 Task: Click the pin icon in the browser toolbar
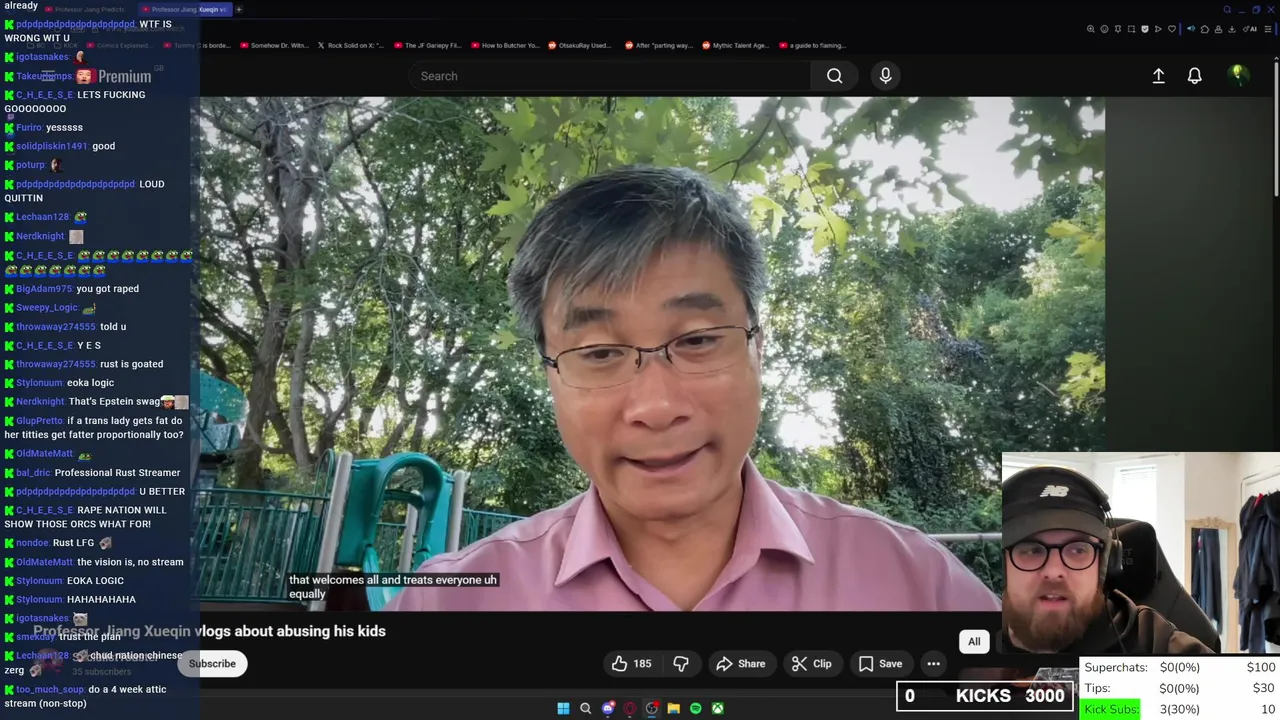[x=1118, y=29]
